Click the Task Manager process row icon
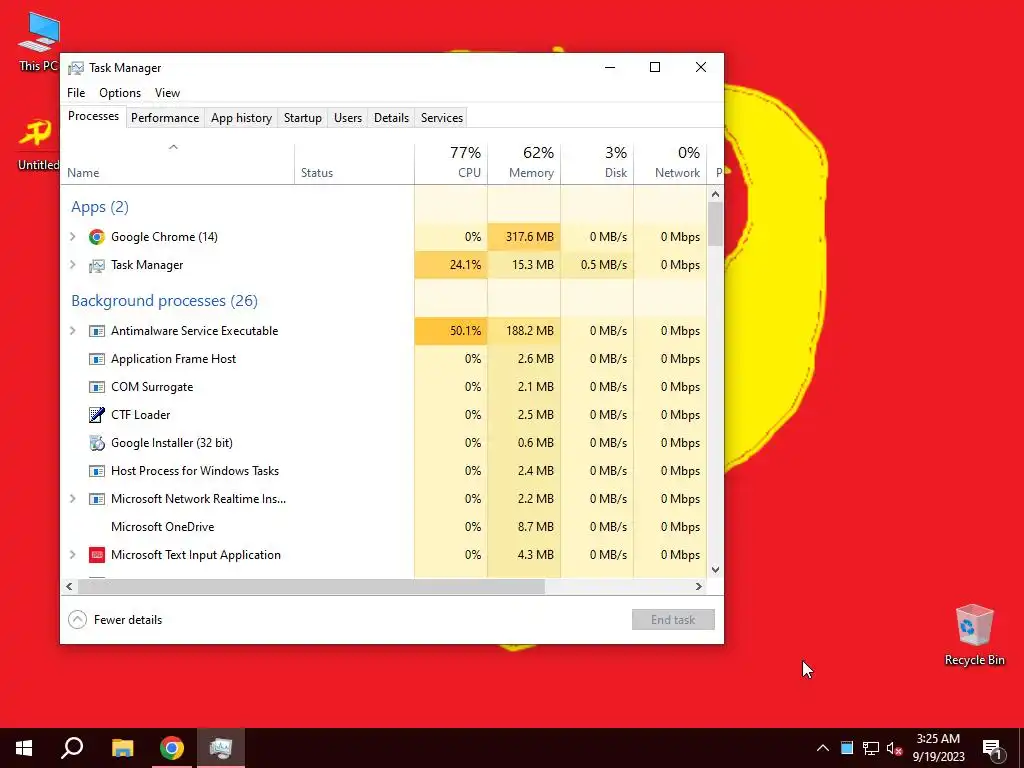1024x768 pixels. pos(97,265)
